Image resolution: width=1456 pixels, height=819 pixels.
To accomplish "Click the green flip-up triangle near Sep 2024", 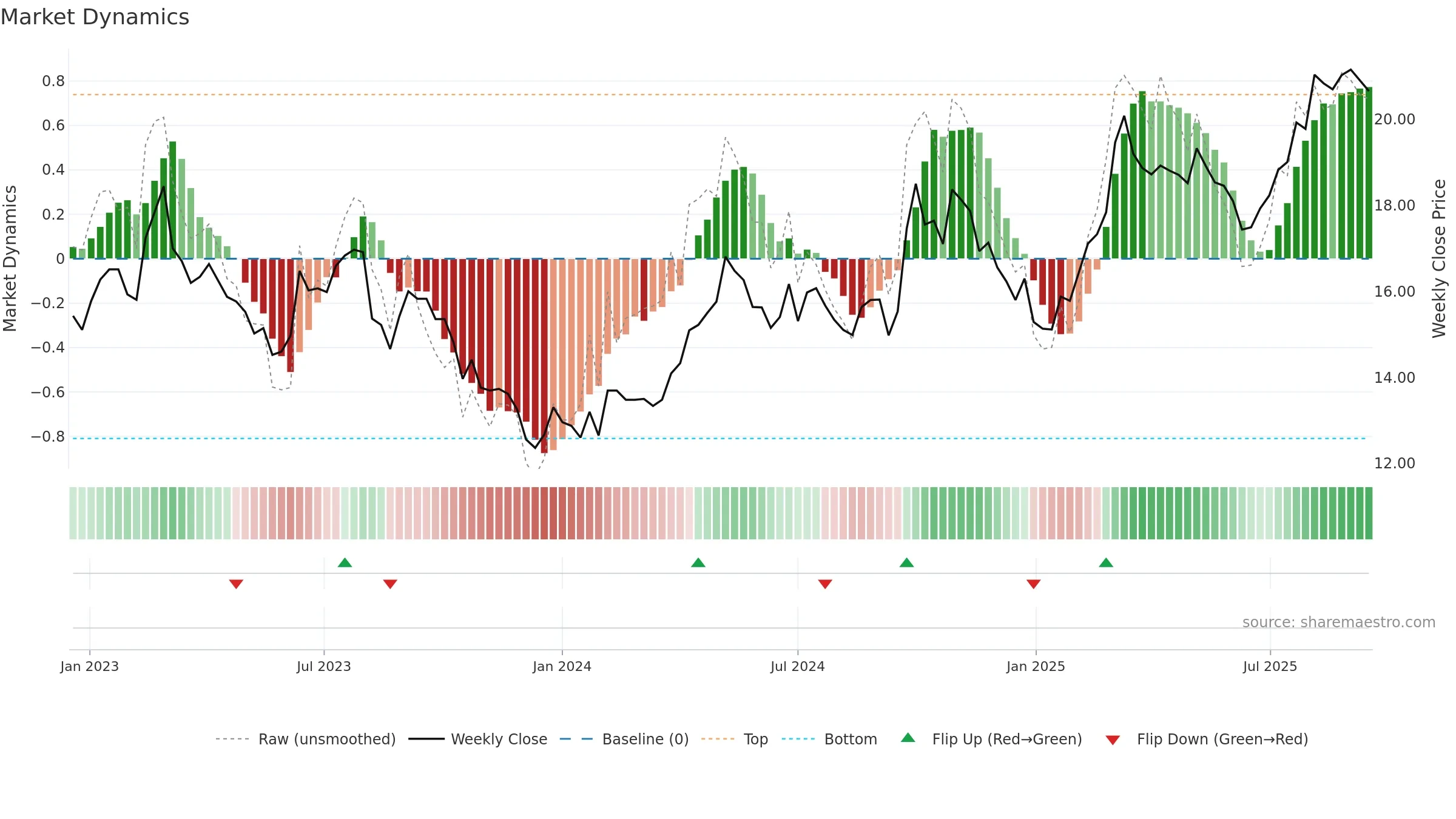I will point(907,562).
